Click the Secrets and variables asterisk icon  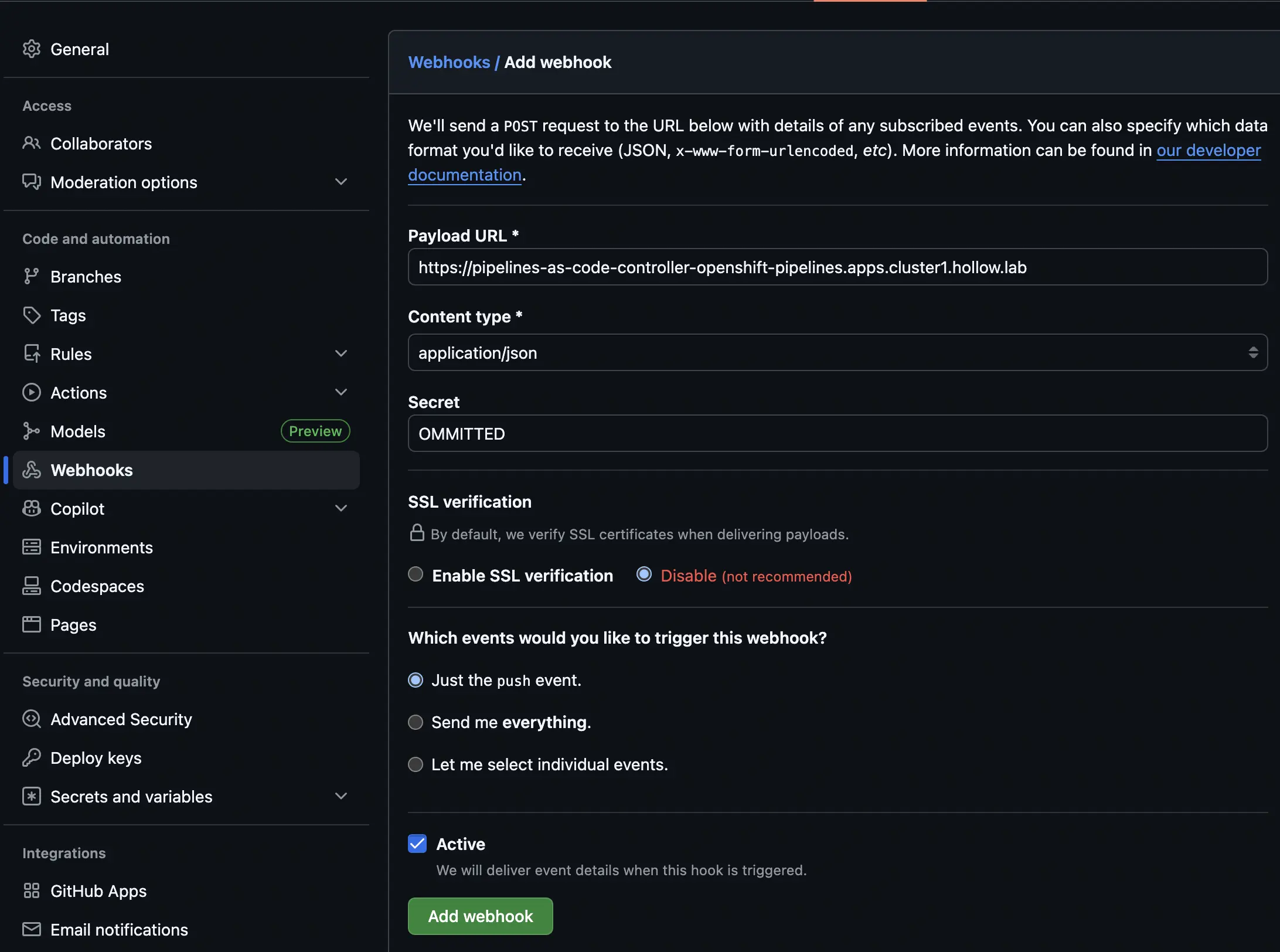(32, 796)
